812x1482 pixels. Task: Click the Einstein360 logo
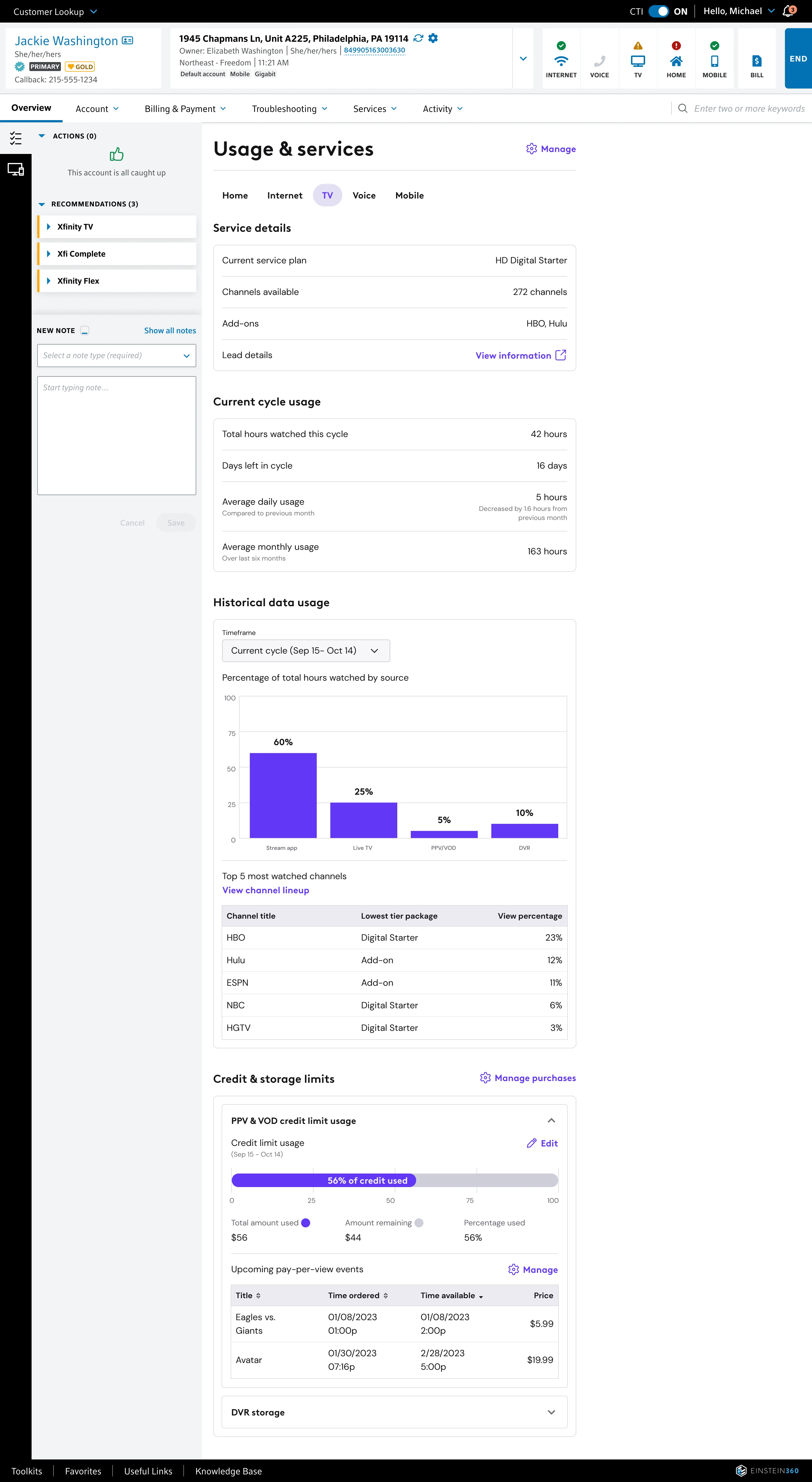click(x=767, y=1470)
